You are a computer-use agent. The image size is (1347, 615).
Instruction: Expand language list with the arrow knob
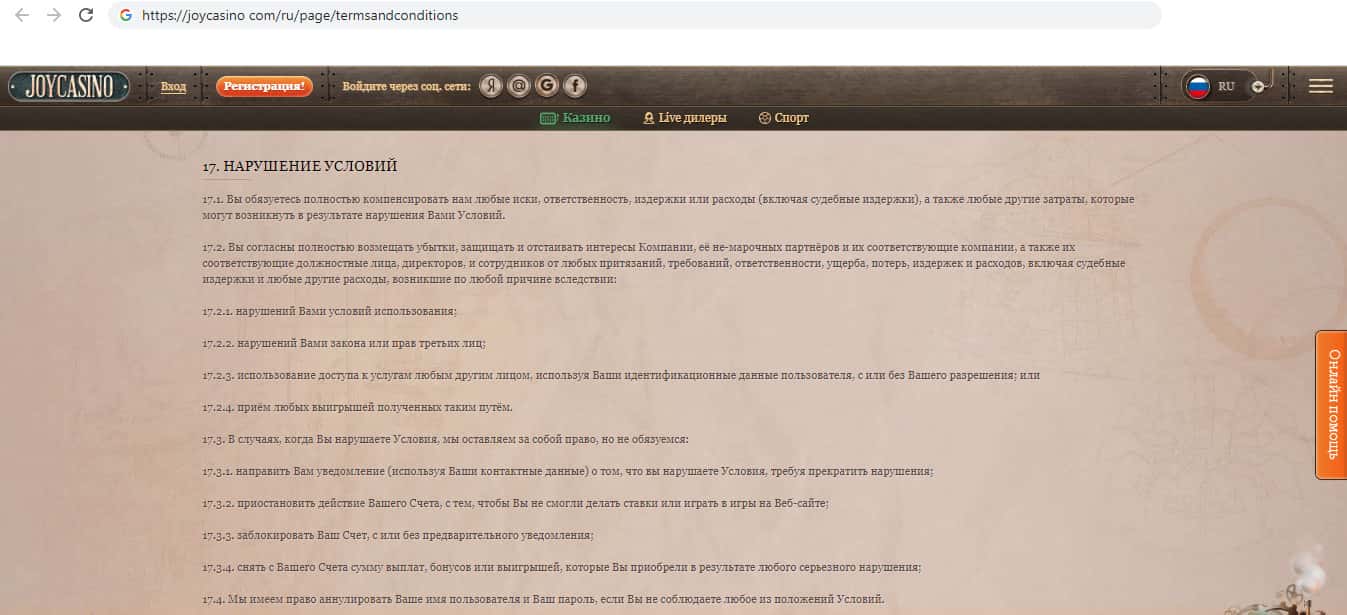[1258, 86]
